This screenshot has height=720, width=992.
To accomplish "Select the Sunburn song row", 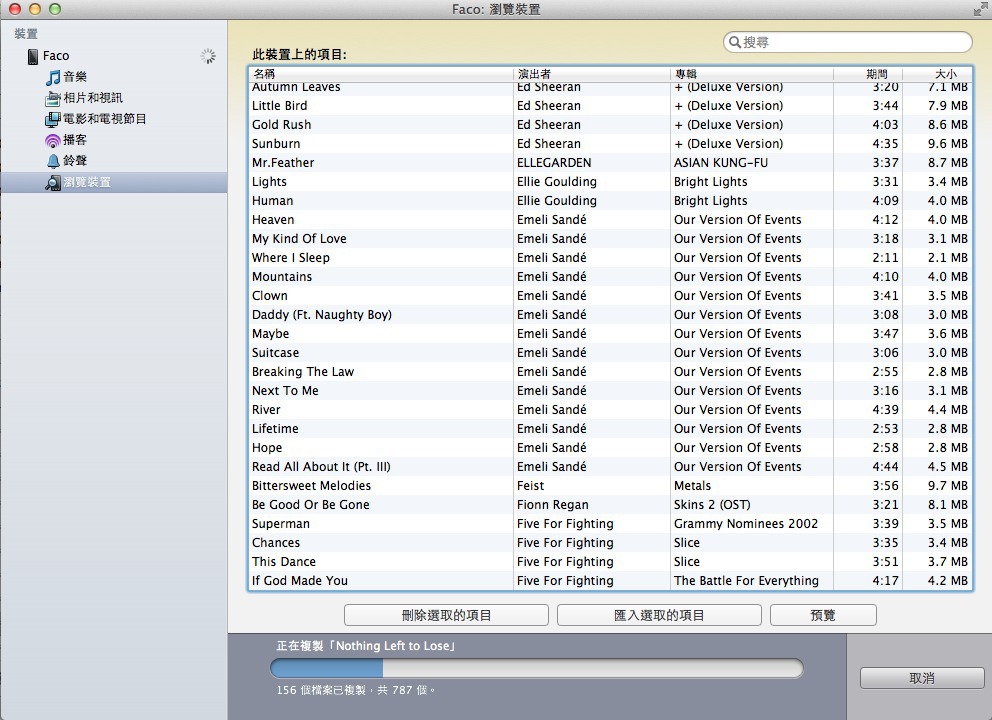I will point(611,144).
